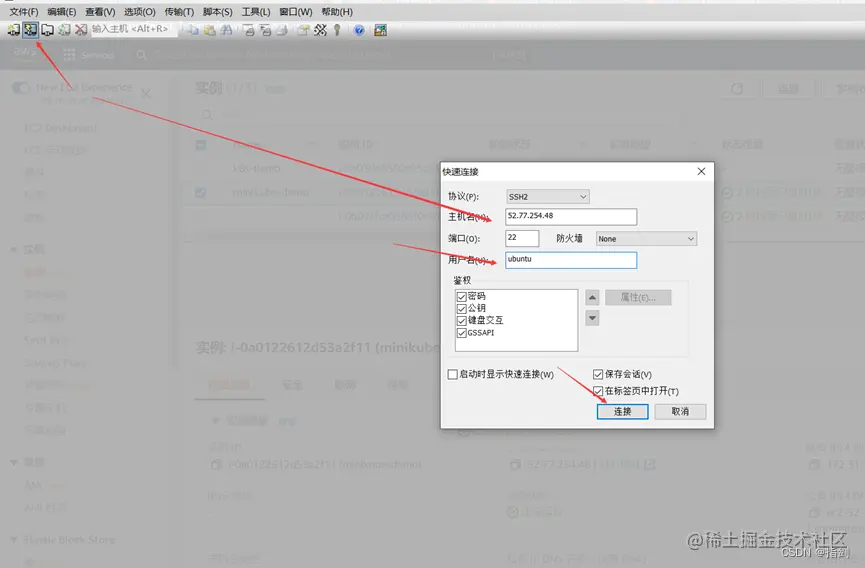Open EC2 Dashboard link in AWS sidebar

pyautogui.click(x=61, y=128)
